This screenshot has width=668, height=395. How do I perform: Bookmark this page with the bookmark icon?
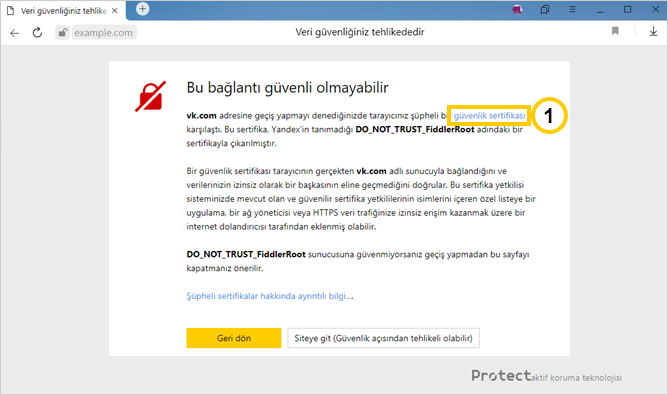click(x=615, y=31)
